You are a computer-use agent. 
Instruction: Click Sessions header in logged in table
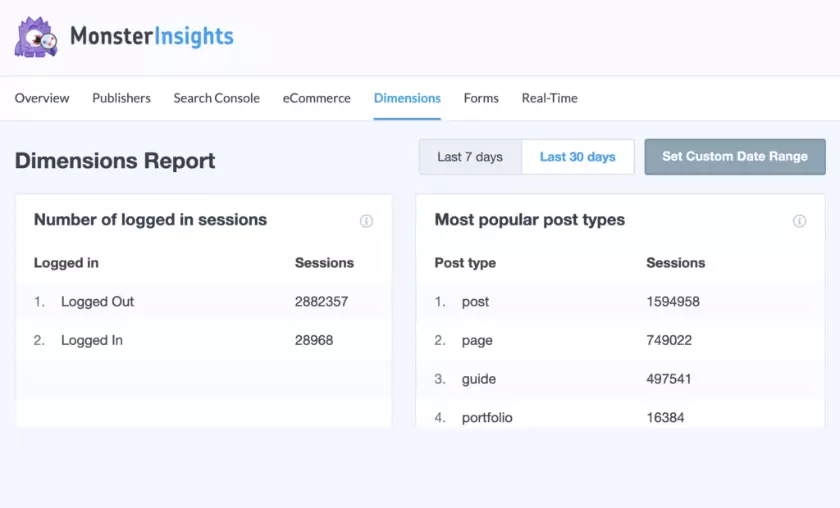tap(324, 263)
